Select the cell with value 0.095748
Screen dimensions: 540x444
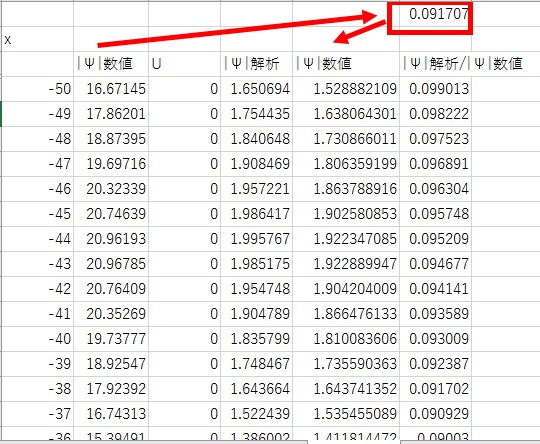[435, 214]
